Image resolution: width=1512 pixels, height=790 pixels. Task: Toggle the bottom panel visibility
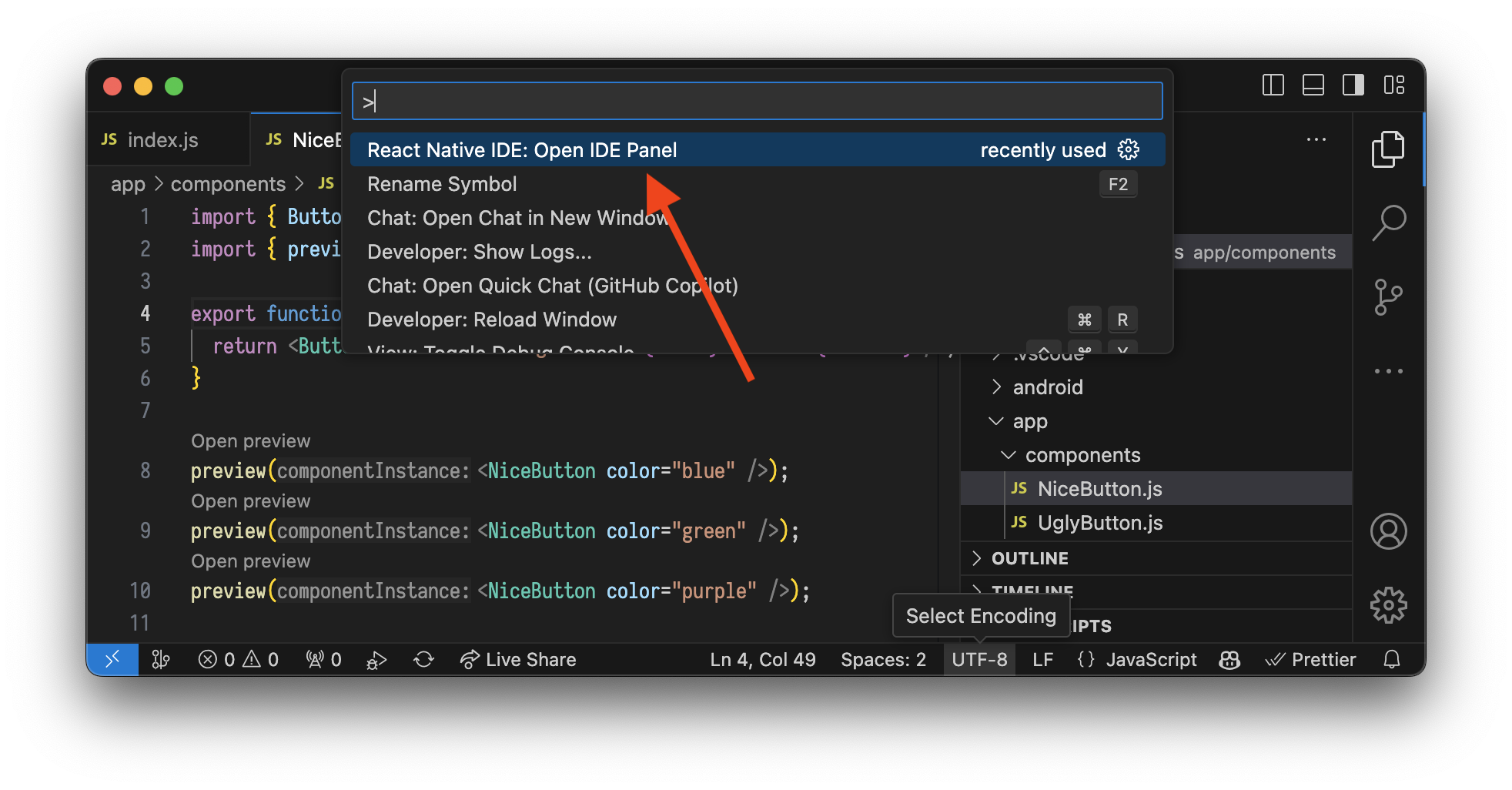point(1313,85)
